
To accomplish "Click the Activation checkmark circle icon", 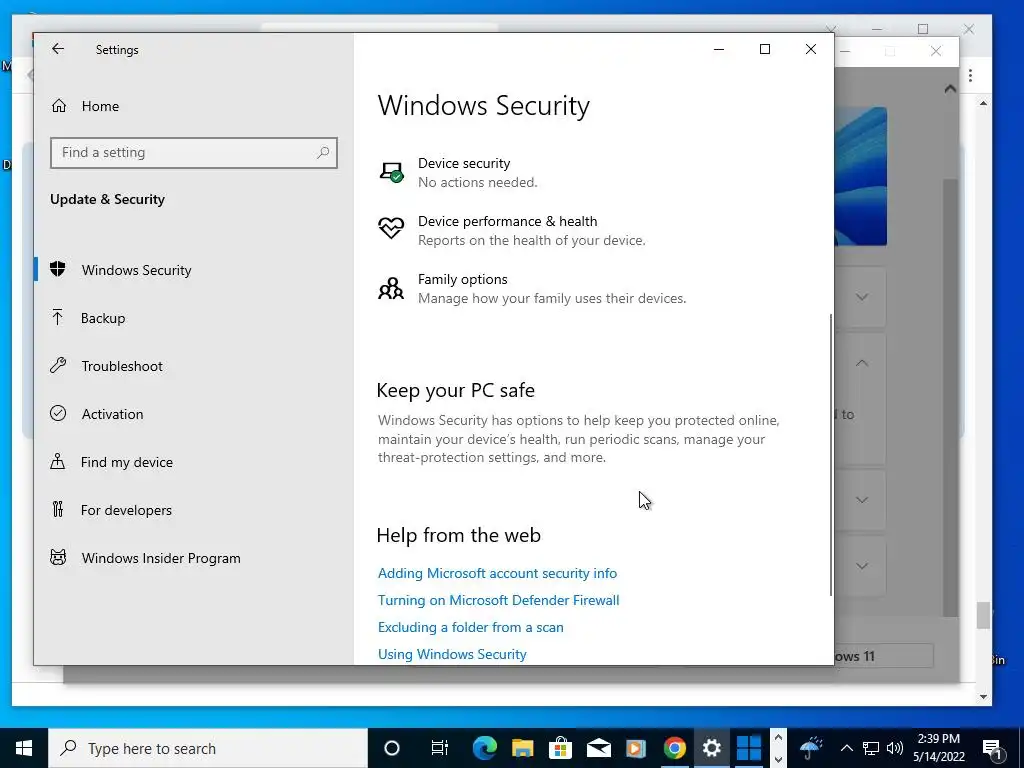I will click(x=57, y=413).
